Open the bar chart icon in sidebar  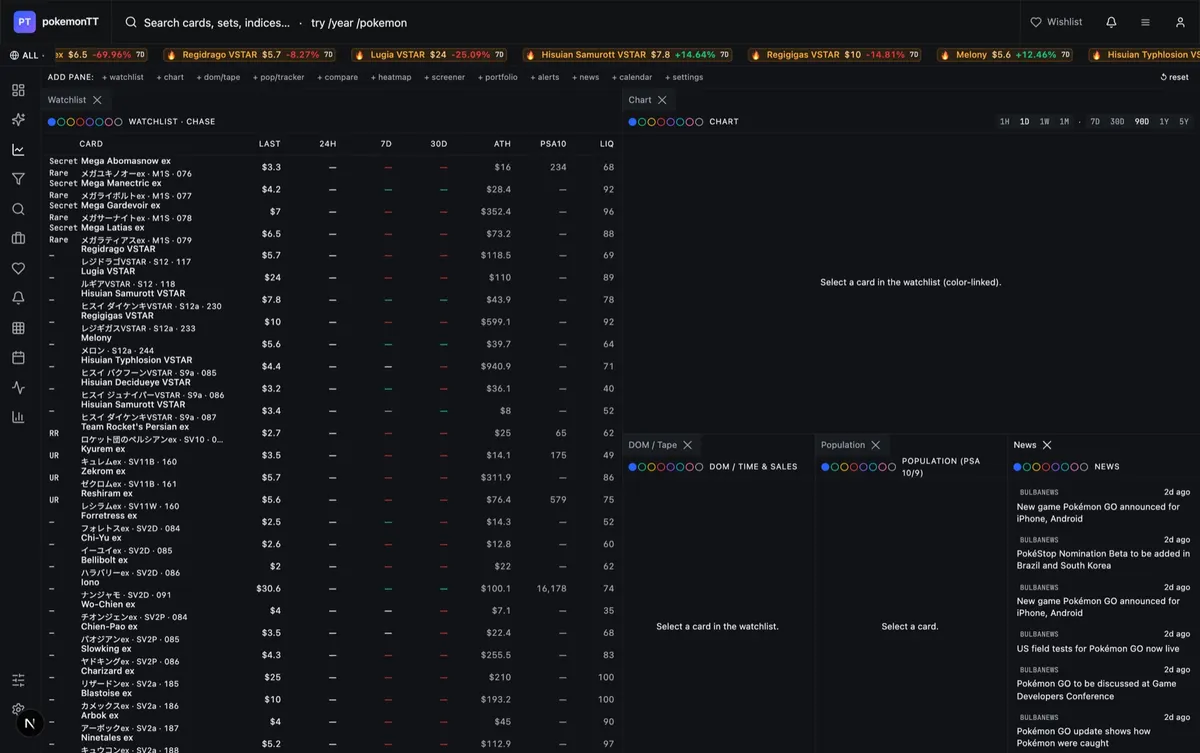pos(18,417)
